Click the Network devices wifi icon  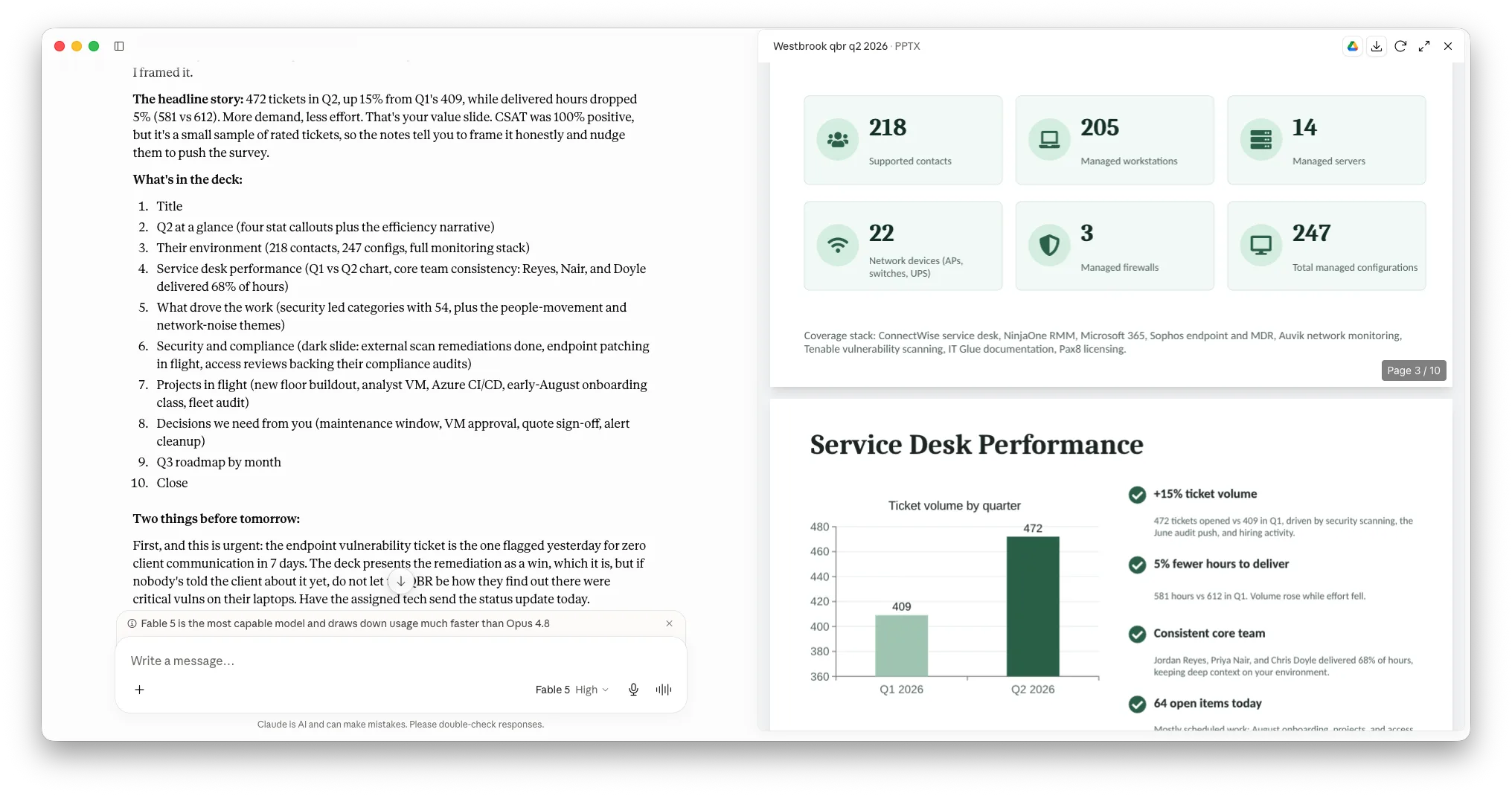pos(838,245)
